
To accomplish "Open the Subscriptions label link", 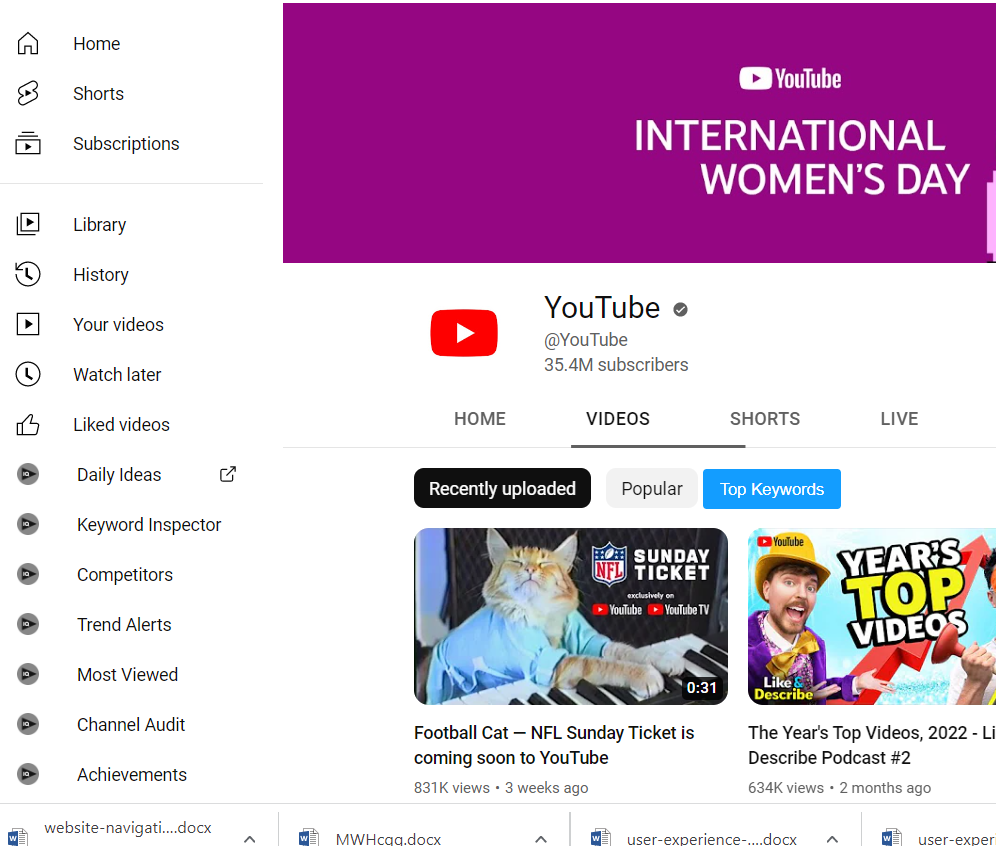I will click(x=126, y=144).
